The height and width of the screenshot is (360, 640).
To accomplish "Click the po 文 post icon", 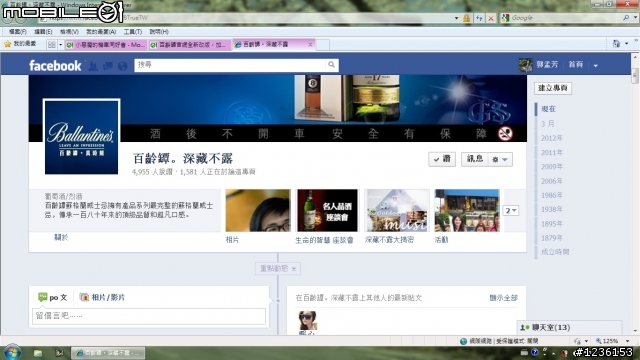I will click(42, 297).
